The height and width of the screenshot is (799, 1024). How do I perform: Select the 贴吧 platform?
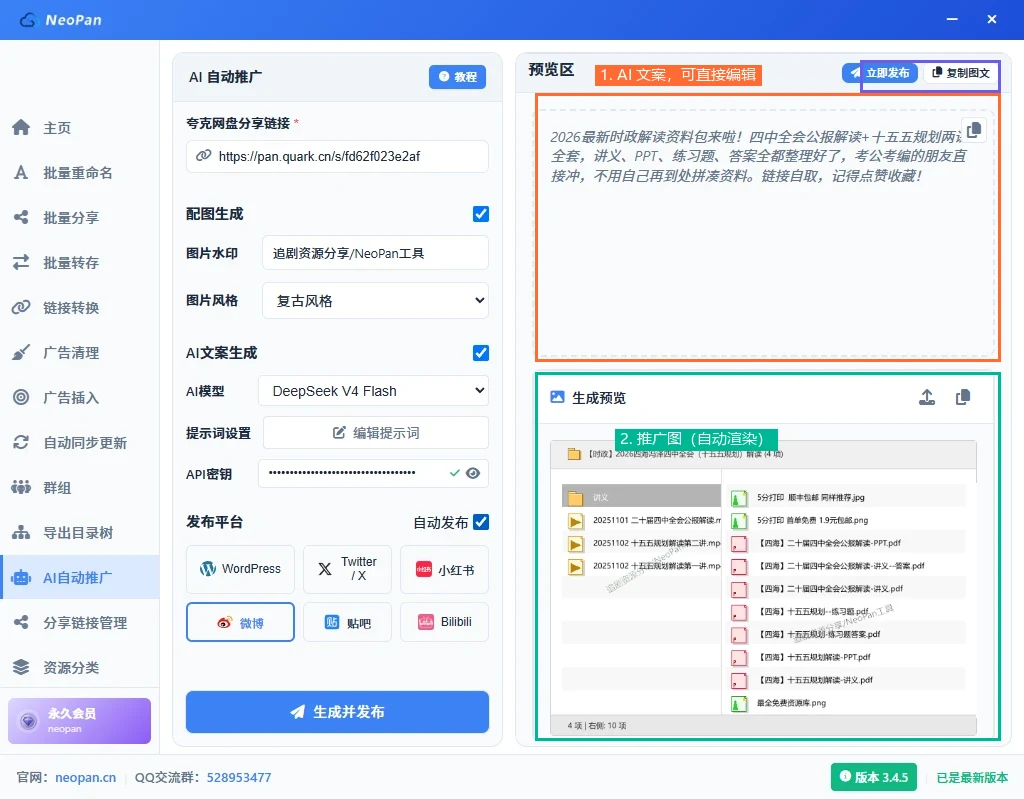click(347, 622)
